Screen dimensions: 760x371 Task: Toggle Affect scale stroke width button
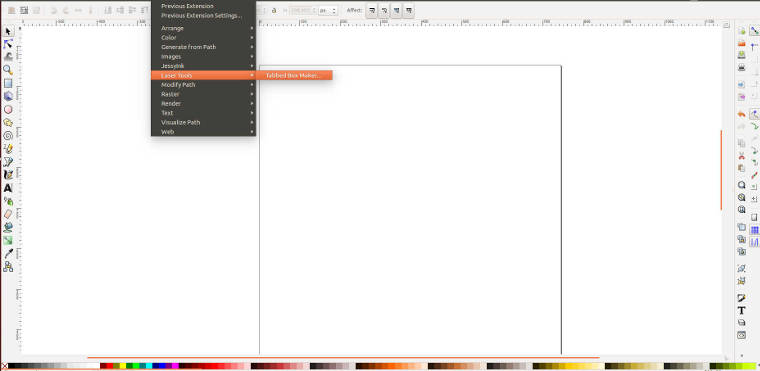coord(372,10)
